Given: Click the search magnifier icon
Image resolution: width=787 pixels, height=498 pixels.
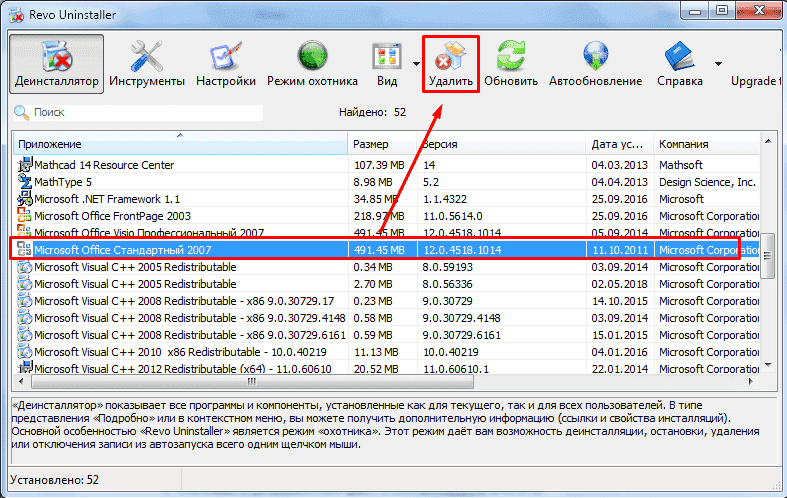Looking at the screenshot, I should (22, 112).
